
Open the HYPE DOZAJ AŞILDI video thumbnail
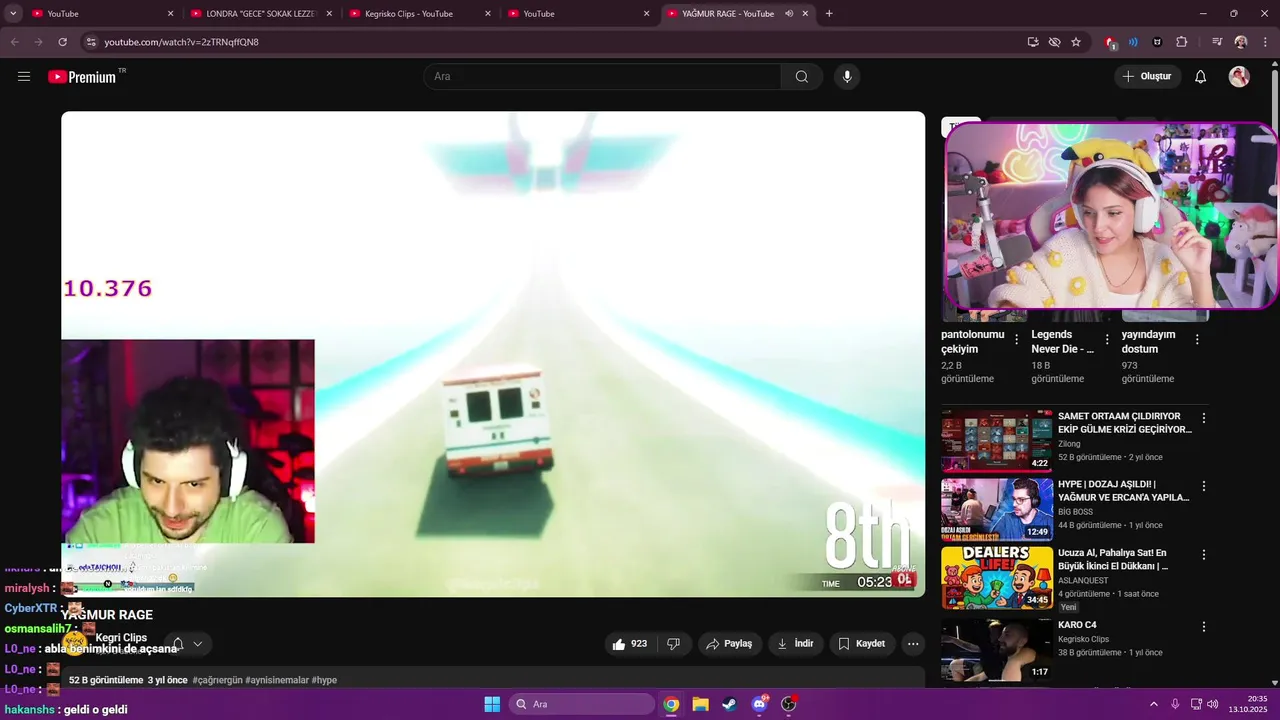tap(997, 509)
